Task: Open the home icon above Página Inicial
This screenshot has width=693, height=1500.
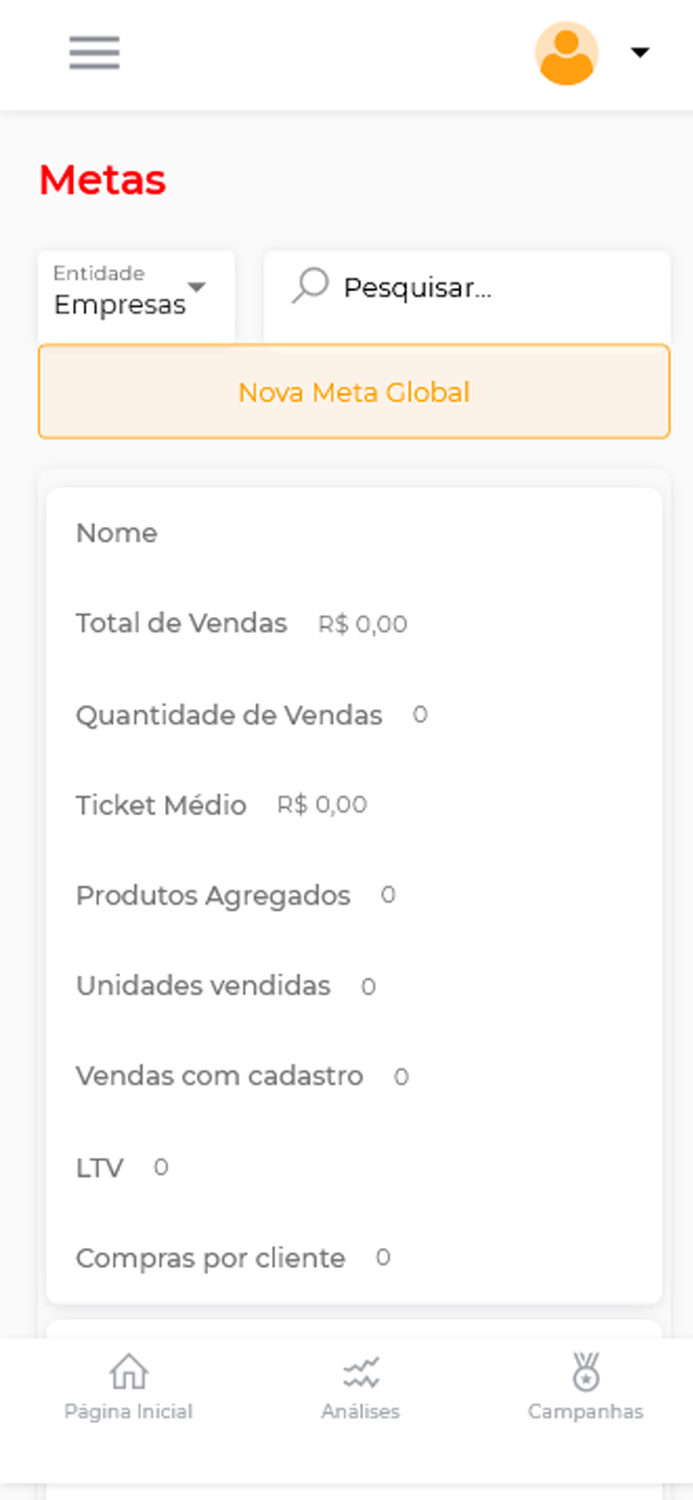Action: point(128,1373)
